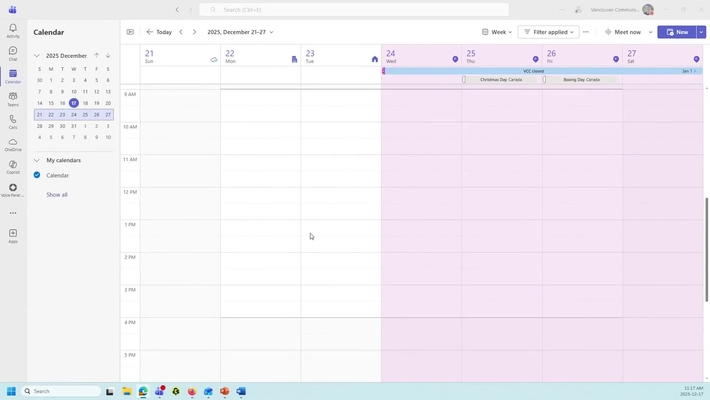The width and height of the screenshot is (710, 400).
Task: Click the weather icon on Sunday 21
Action: (x=214, y=60)
